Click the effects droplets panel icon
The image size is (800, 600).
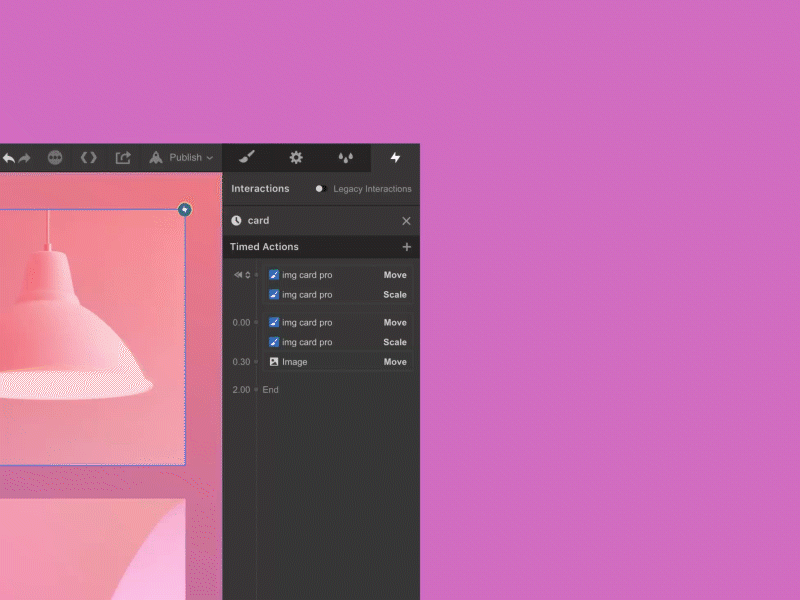click(x=346, y=157)
